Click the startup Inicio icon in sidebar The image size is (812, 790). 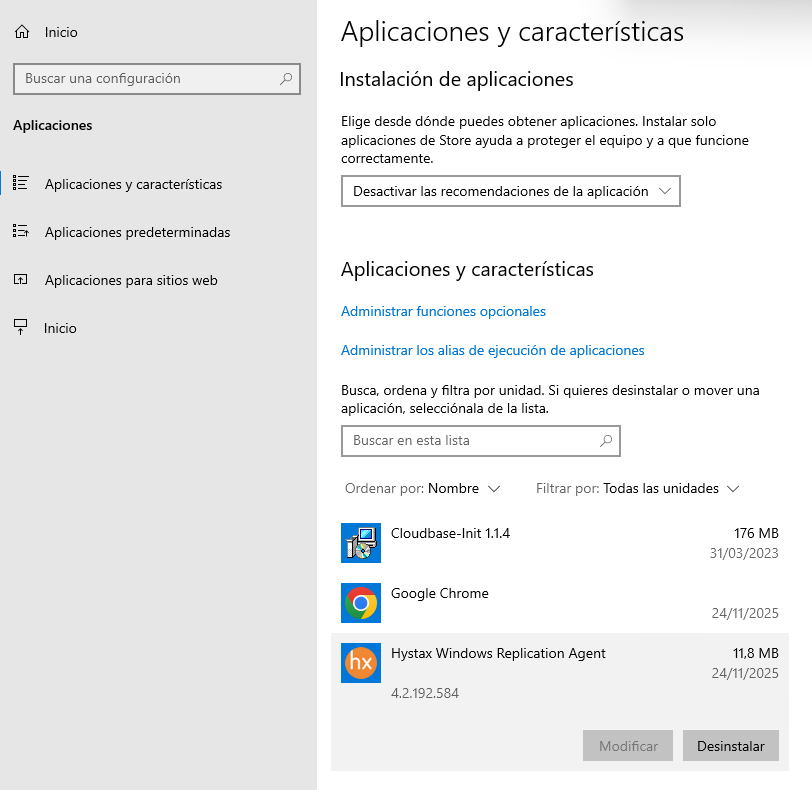pos(21,327)
